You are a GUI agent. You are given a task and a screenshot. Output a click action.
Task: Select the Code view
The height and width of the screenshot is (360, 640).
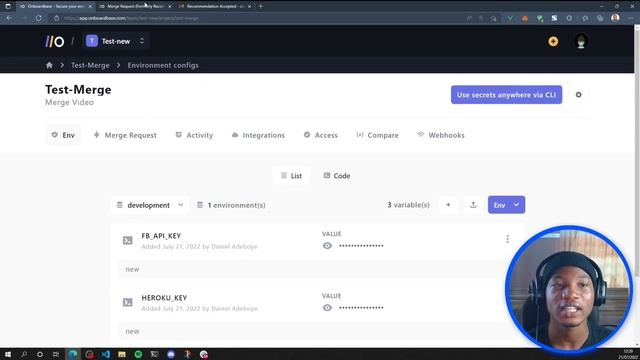(x=337, y=176)
